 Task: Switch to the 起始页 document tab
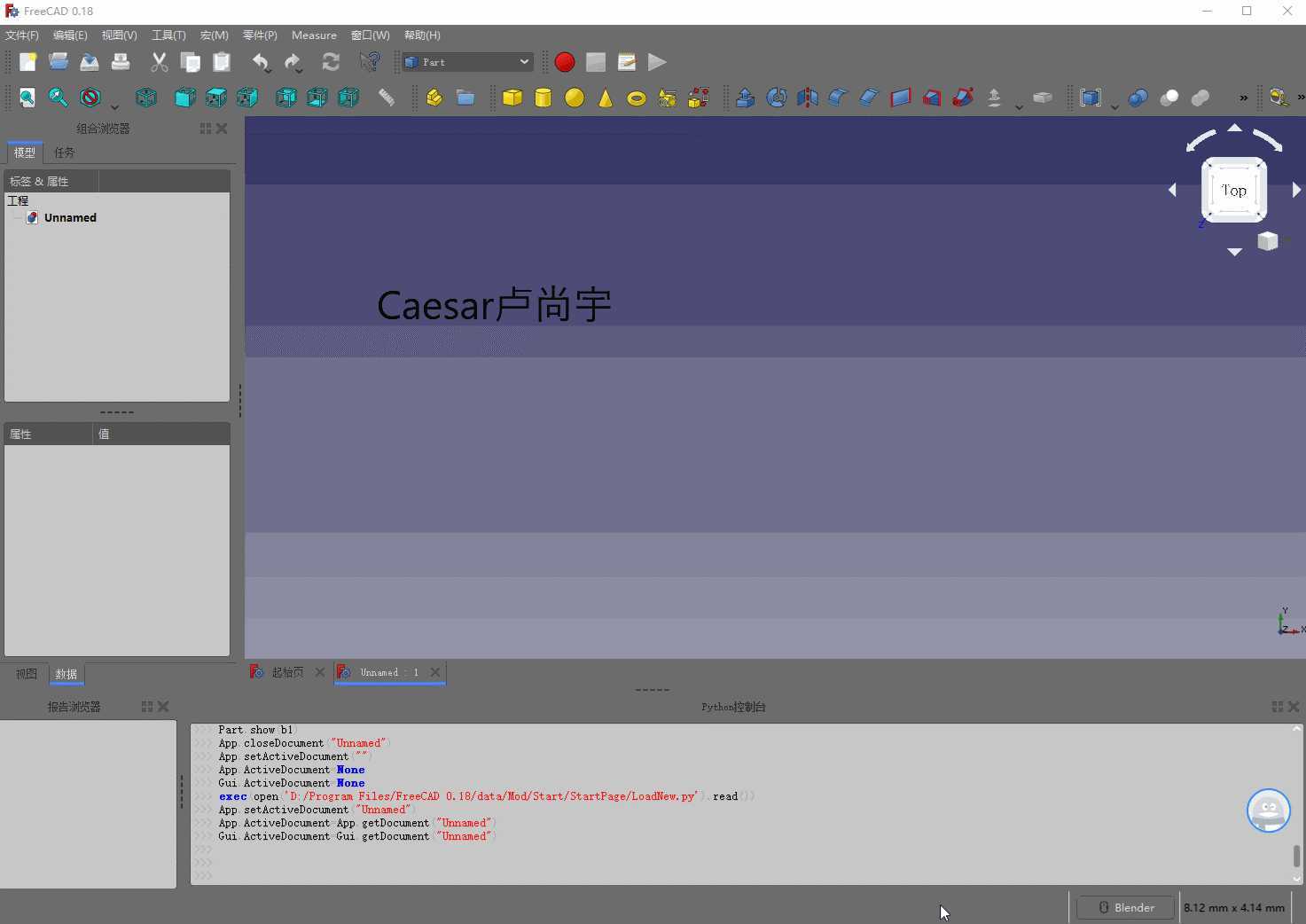287,672
